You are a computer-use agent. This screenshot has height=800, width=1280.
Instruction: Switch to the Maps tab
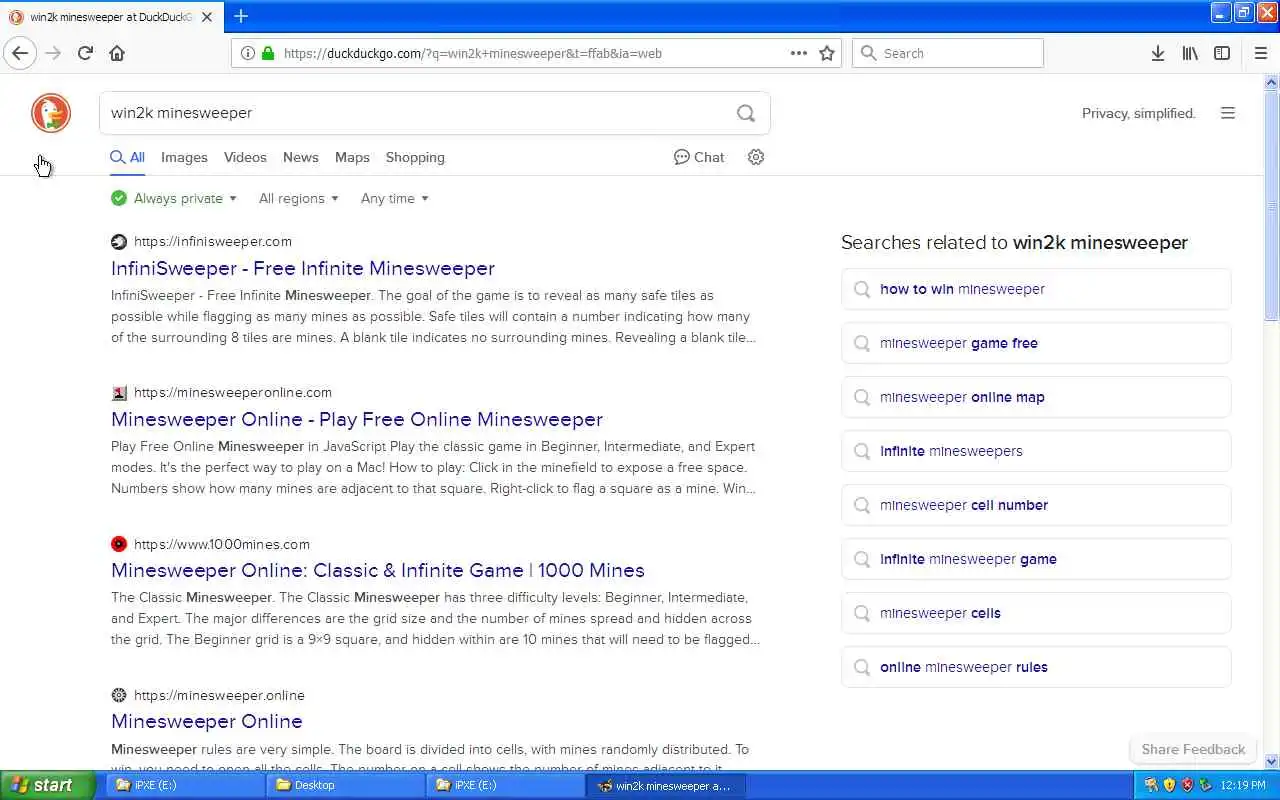(x=352, y=157)
